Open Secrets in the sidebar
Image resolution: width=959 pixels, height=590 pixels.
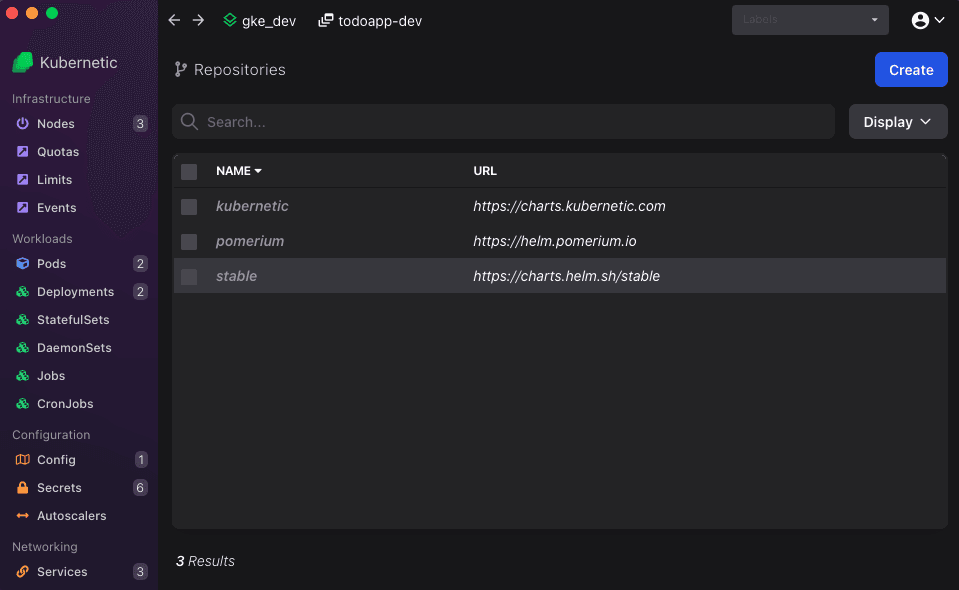[59, 488]
